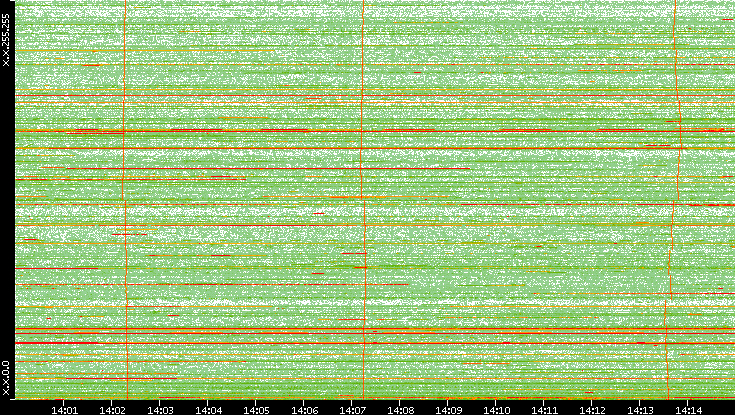Click the 14:03 time label
Image resolution: width=735 pixels, height=415 pixels.
point(160,410)
